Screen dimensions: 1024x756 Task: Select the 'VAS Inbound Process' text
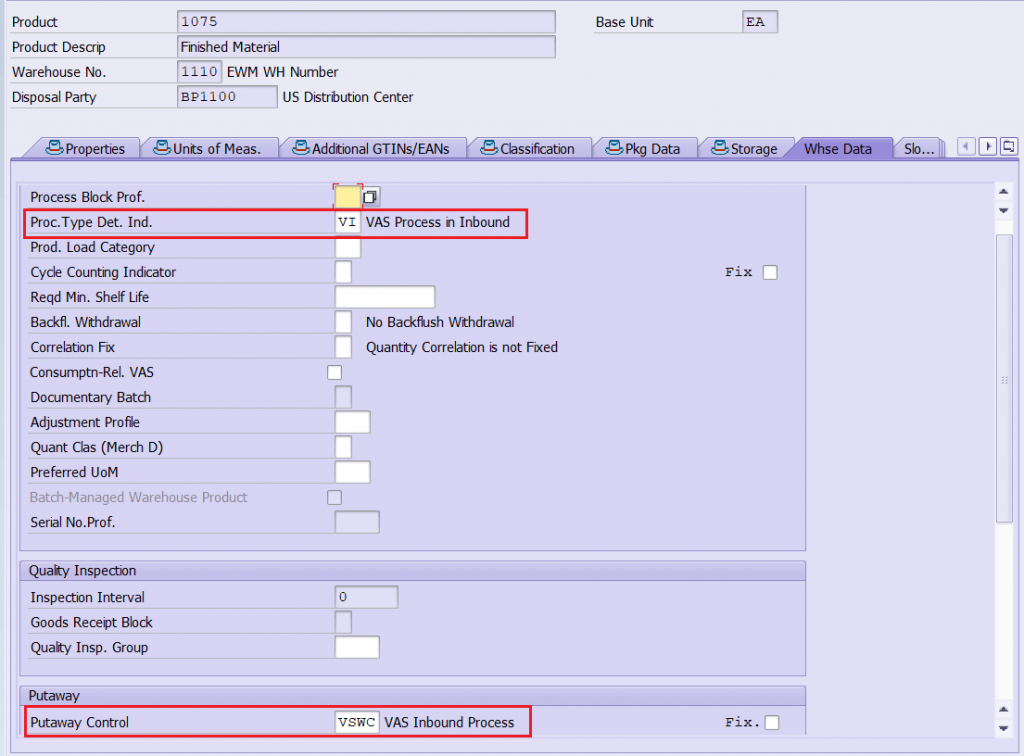(449, 723)
